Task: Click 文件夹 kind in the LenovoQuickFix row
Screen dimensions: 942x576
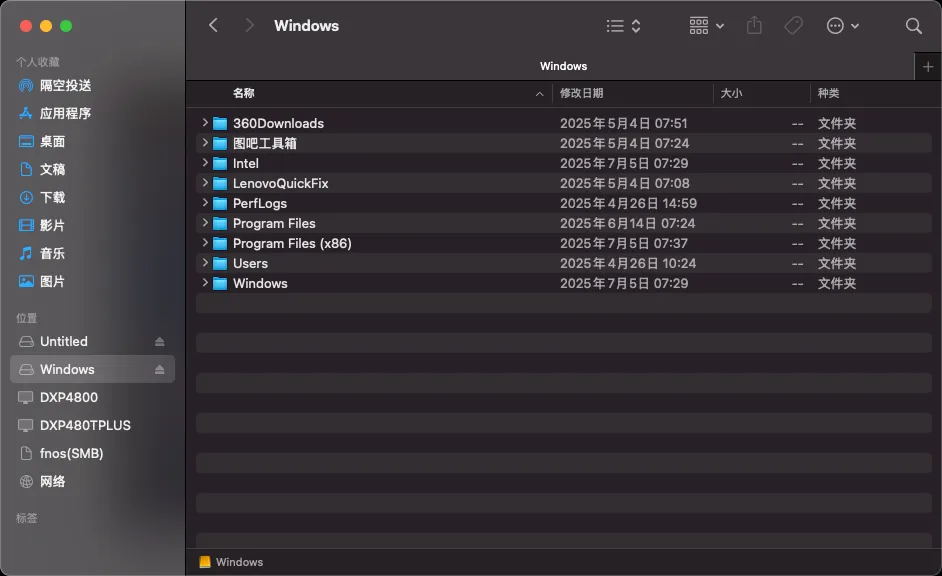Action: point(837,183)
